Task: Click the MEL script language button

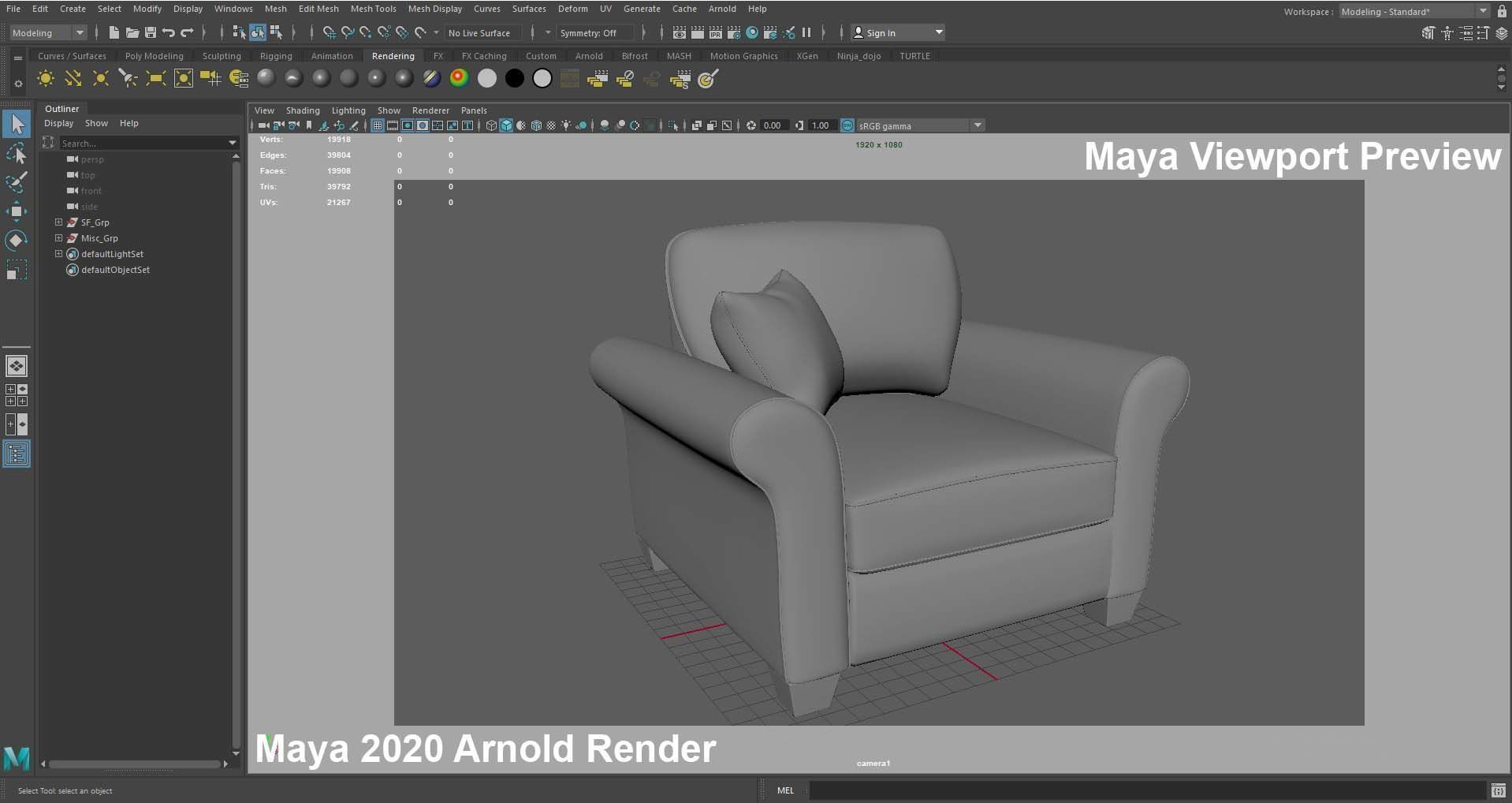Action: [785, 790]
